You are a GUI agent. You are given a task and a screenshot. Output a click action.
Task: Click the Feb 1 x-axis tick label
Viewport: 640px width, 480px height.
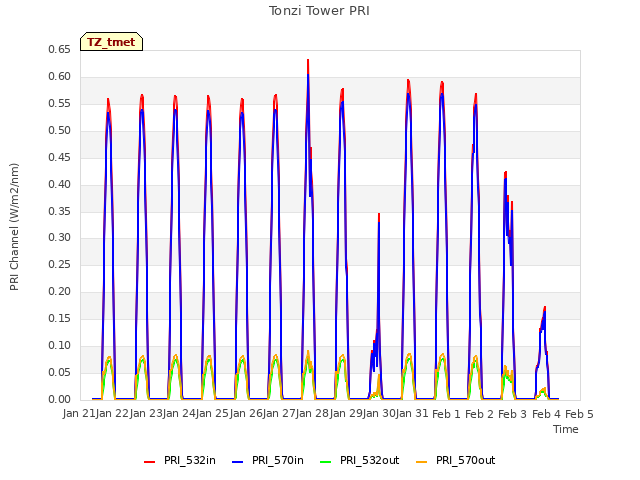446,414
